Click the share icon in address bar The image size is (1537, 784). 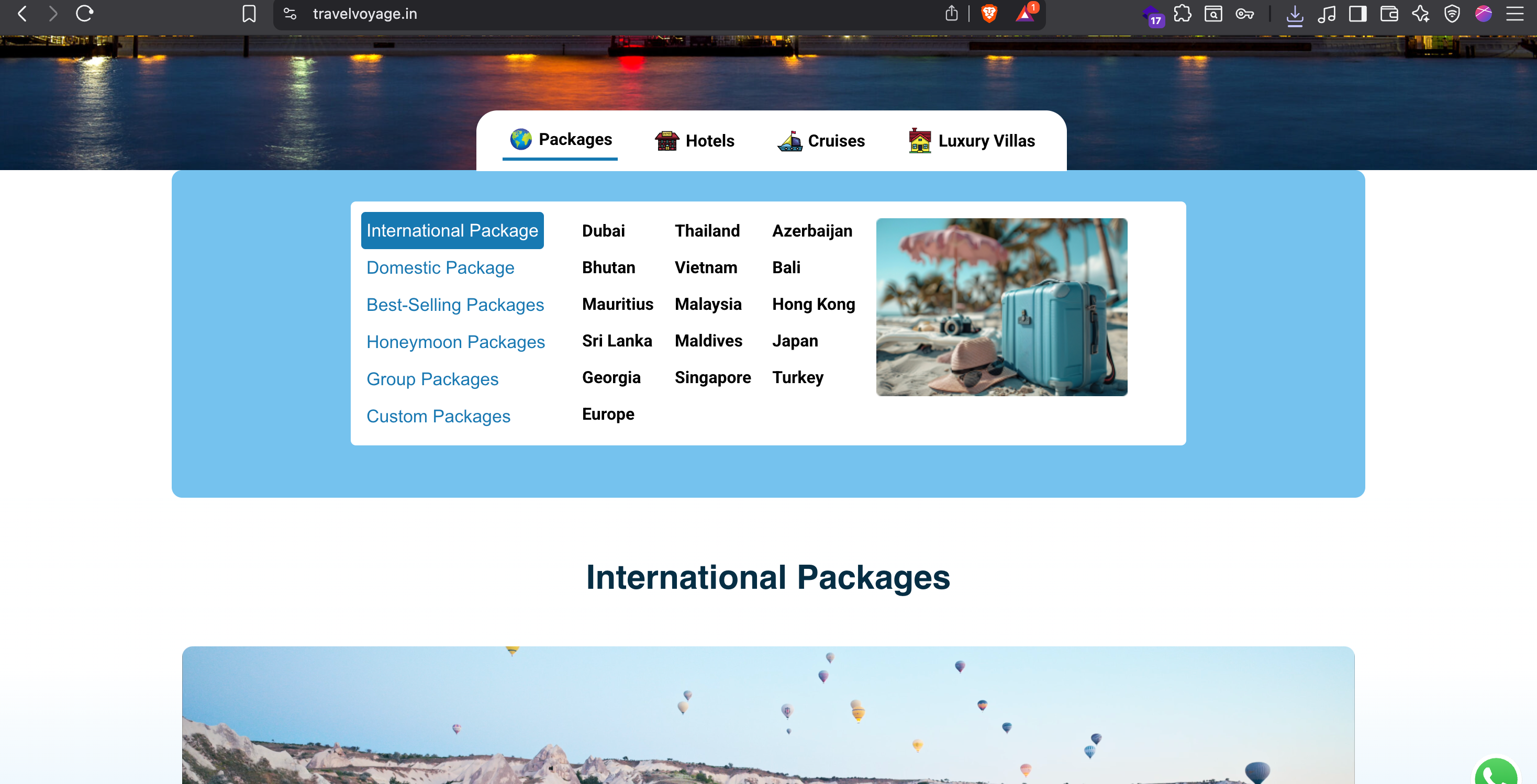951,13
